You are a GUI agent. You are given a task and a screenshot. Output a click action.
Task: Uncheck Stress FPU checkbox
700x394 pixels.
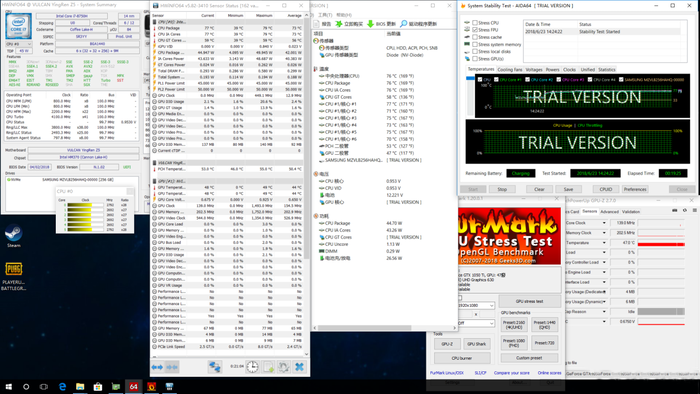coord(475,30)
